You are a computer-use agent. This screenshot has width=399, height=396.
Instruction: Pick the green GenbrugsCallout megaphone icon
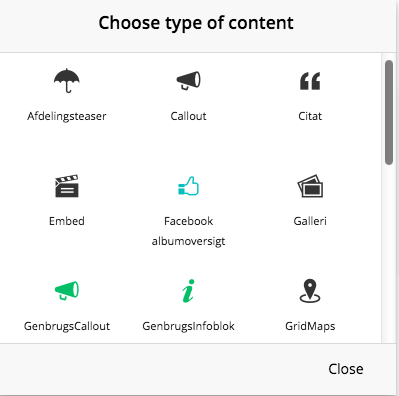click(x=67, y=291)
